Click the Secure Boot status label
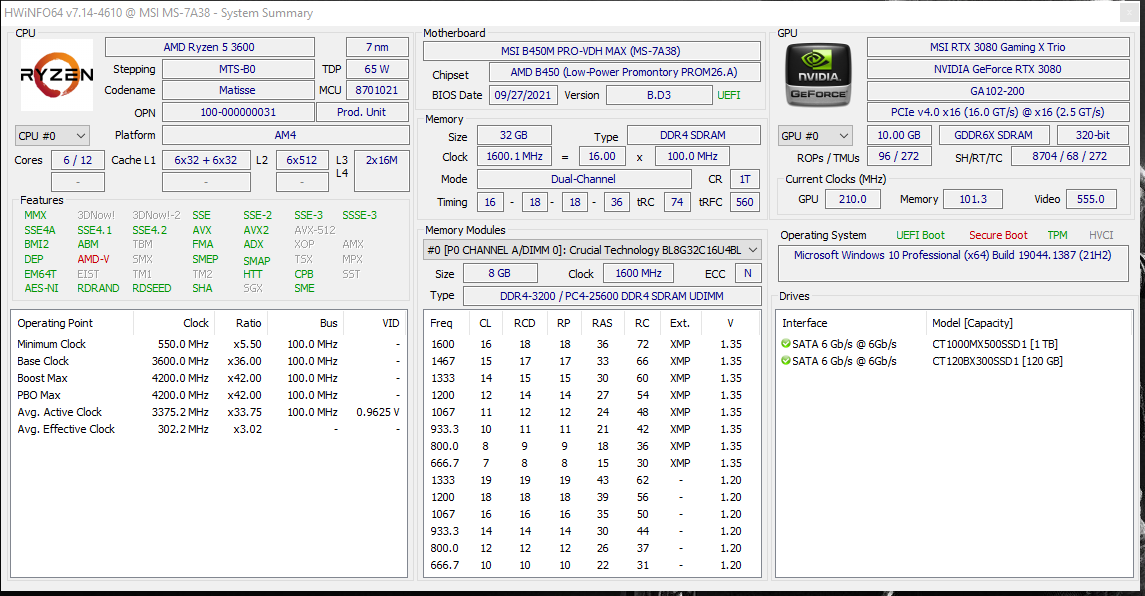Image resolution: width=1145 pixels, height=596 pixels. tap(997, 235)
